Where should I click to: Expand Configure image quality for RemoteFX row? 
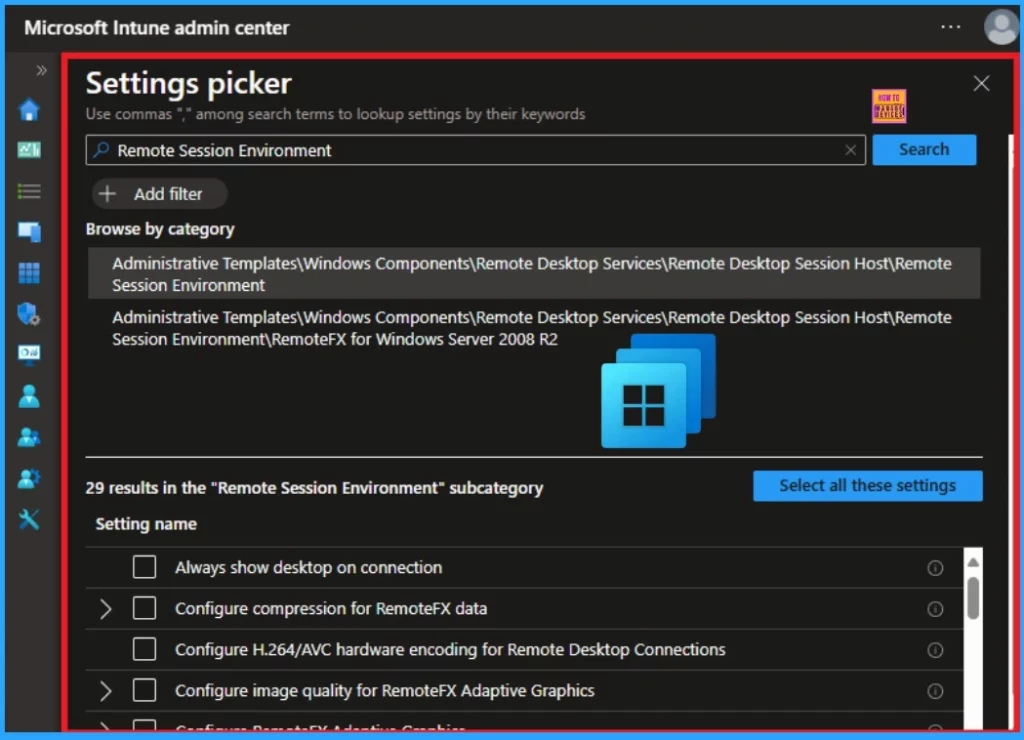pos(105,691)
